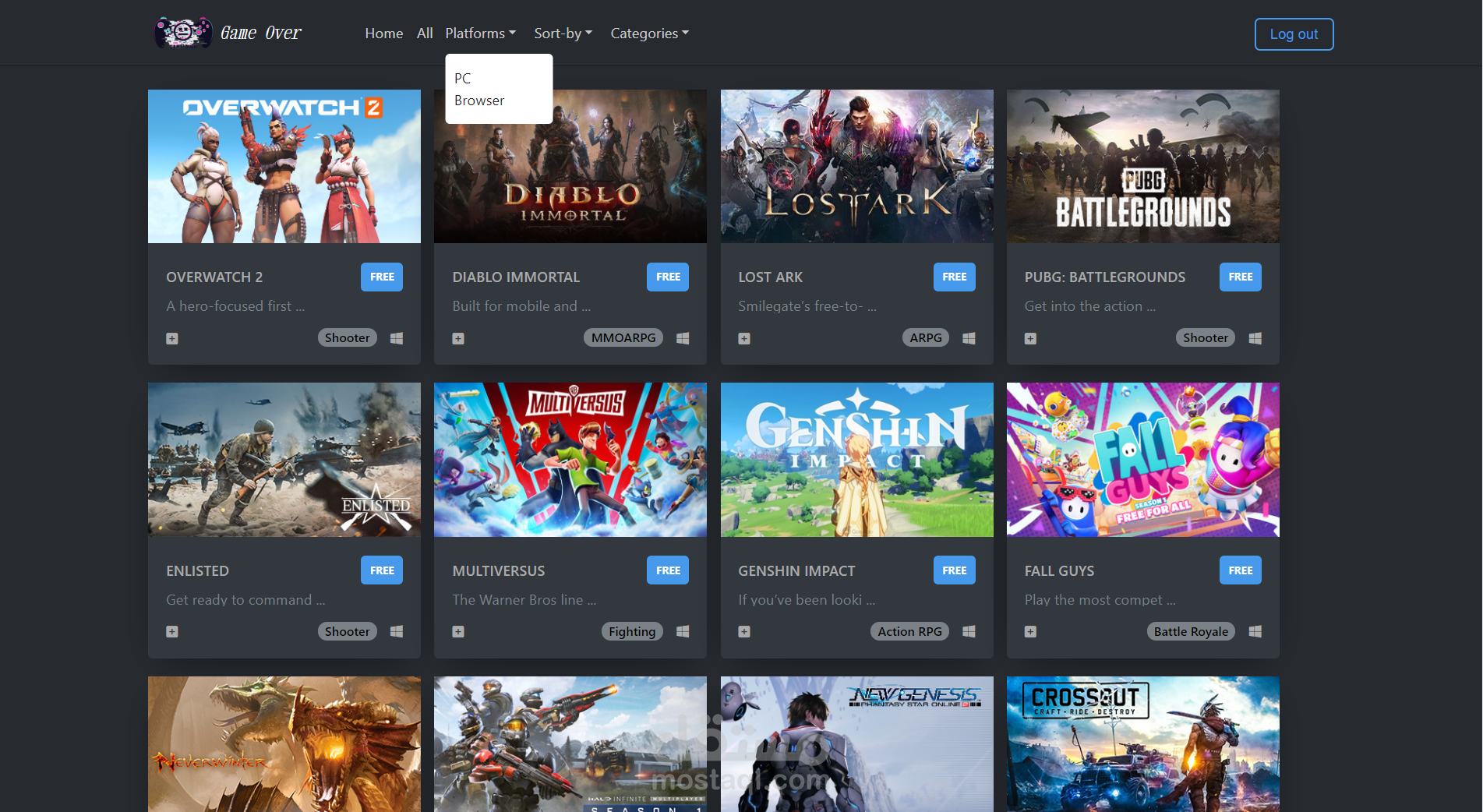1483x812 pixels.
Task: Click the Windows platform icon on PUBG: Battlegrounds
Action: (x=1255, y=338)
